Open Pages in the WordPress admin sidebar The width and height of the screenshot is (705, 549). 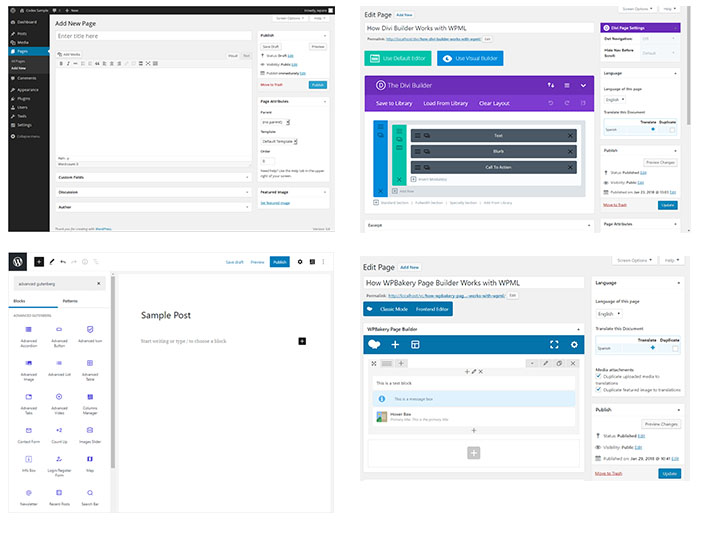(29, 51)
